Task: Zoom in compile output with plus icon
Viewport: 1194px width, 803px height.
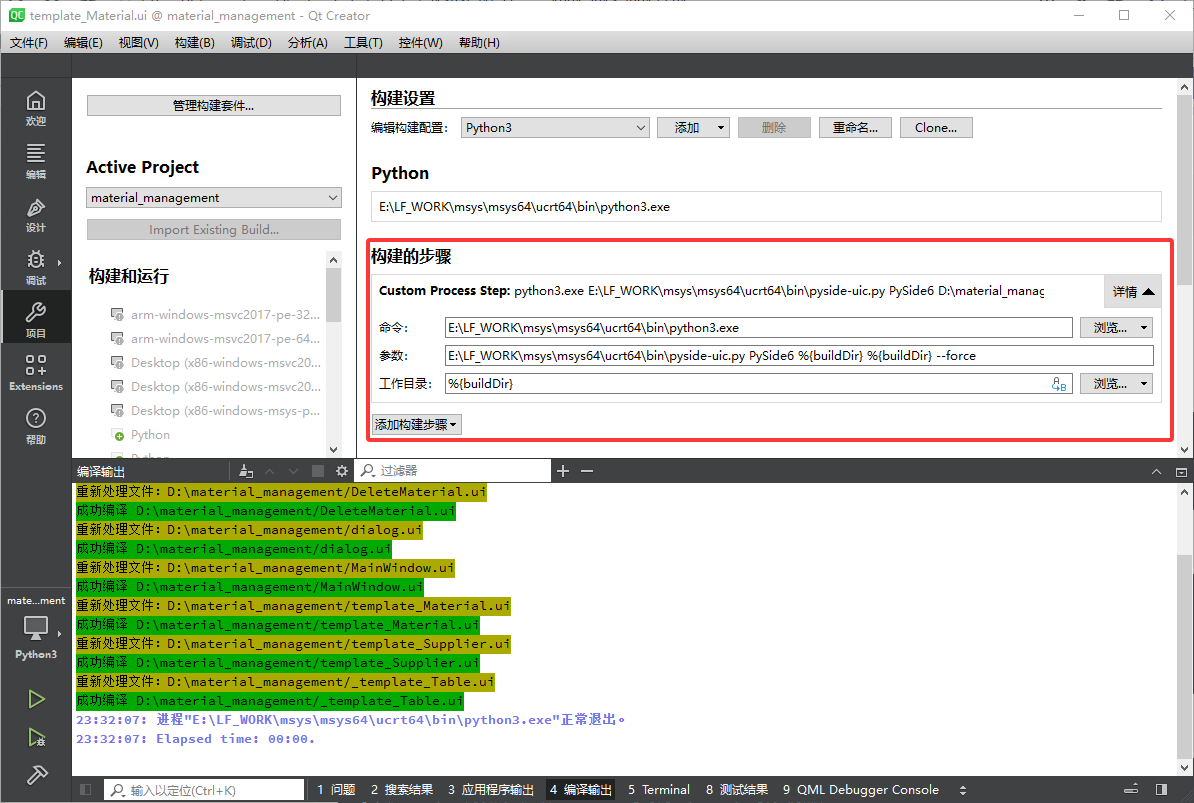Action: pos(563,471)
